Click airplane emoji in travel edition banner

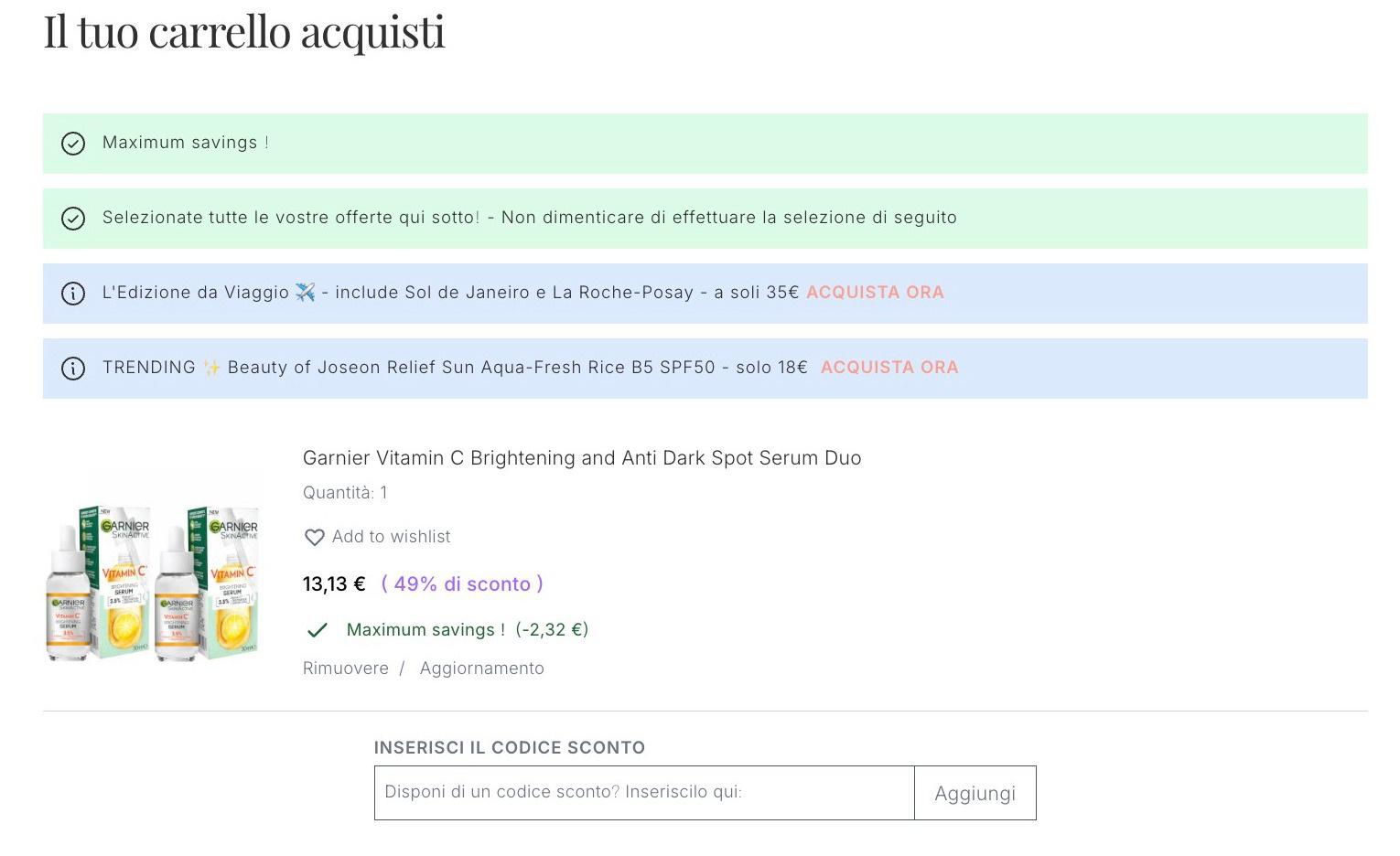click(305, 293)
